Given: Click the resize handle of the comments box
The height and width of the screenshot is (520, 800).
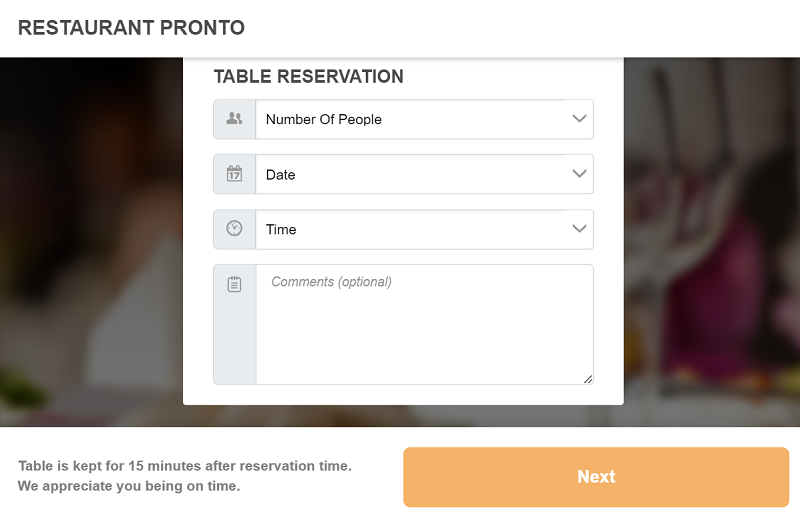Looking at the screenshot, I should pyautogui.click(x=588, y=379).
